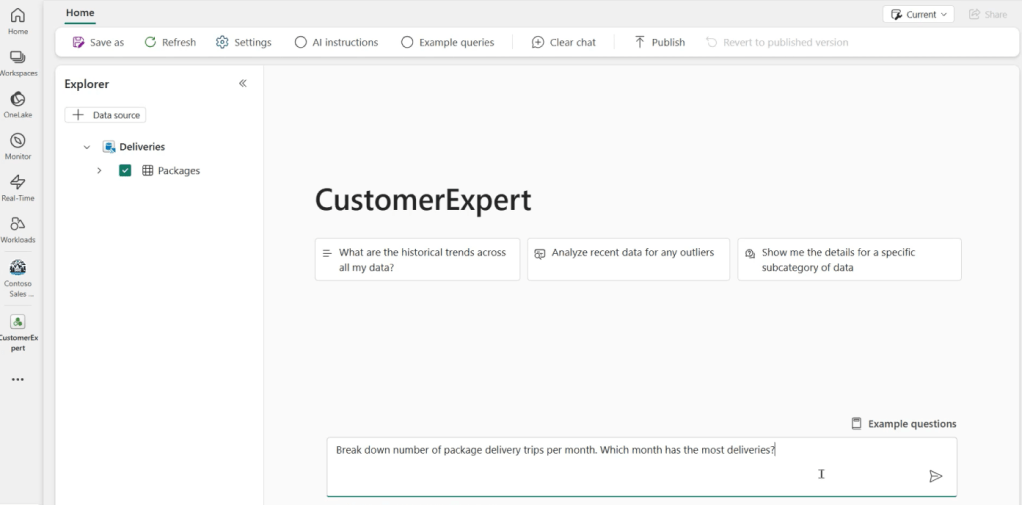Add a new Data source
This screenshot has width=1022, height=505.
click(105, 115)
